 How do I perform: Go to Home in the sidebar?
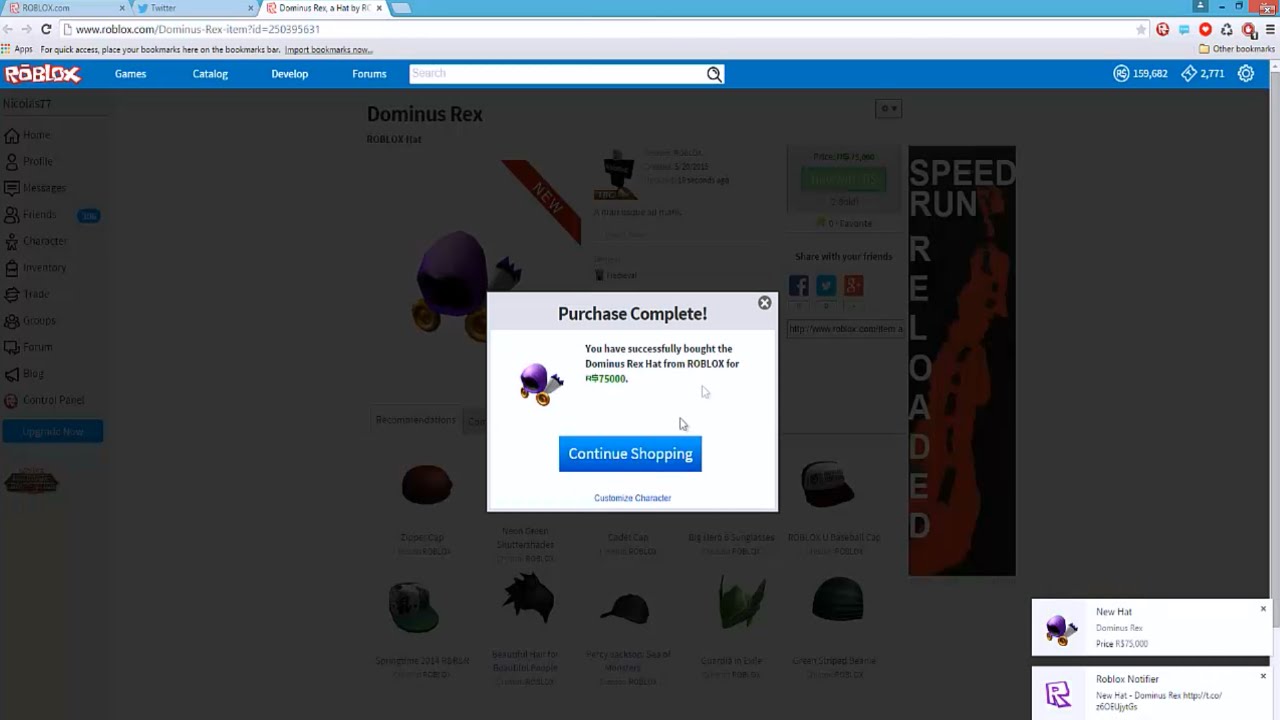click(28, 135)
